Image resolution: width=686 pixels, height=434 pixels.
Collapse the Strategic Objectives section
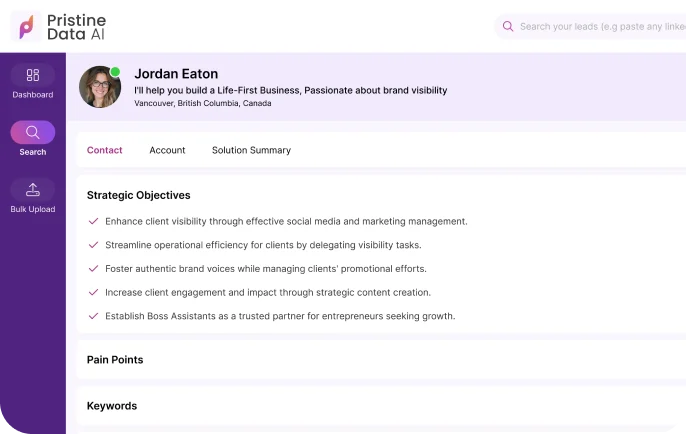pos(138,195)
